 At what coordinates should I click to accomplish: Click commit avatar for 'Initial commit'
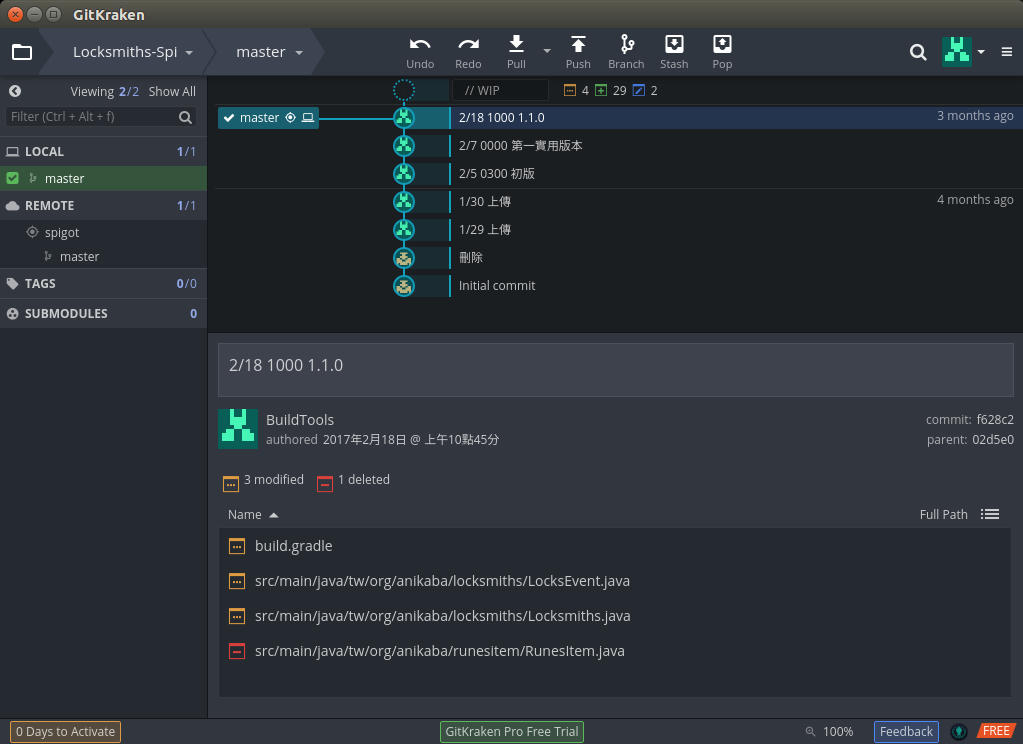(x=404, y=286)
